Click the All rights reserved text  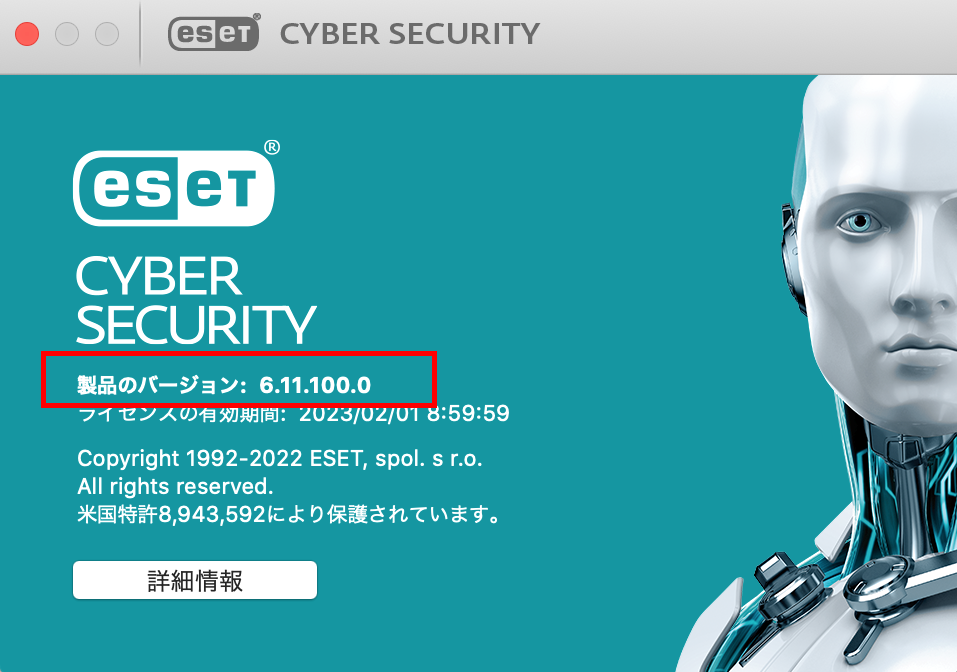175,486
